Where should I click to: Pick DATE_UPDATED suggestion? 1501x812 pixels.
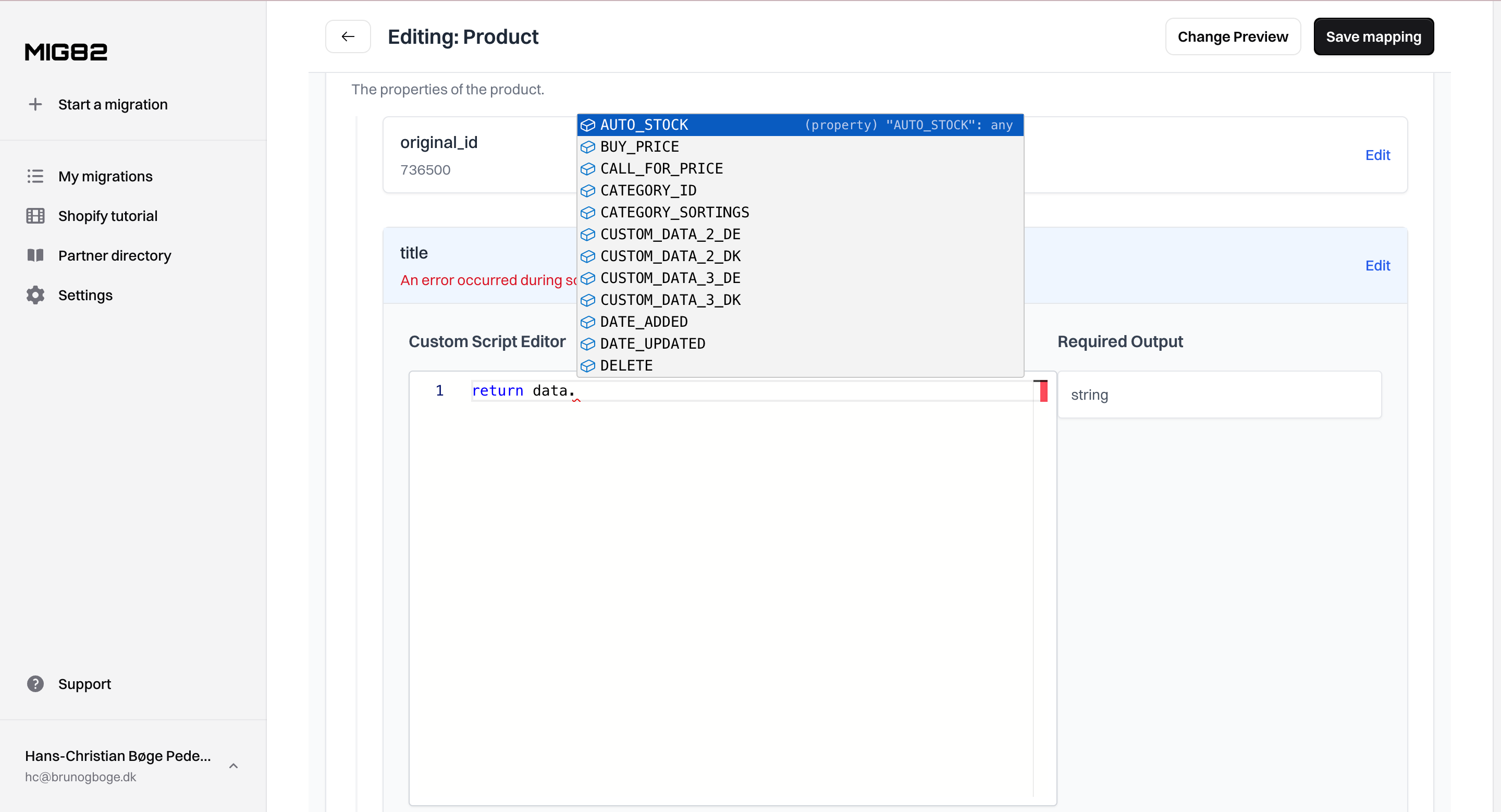tap(800, 343)
